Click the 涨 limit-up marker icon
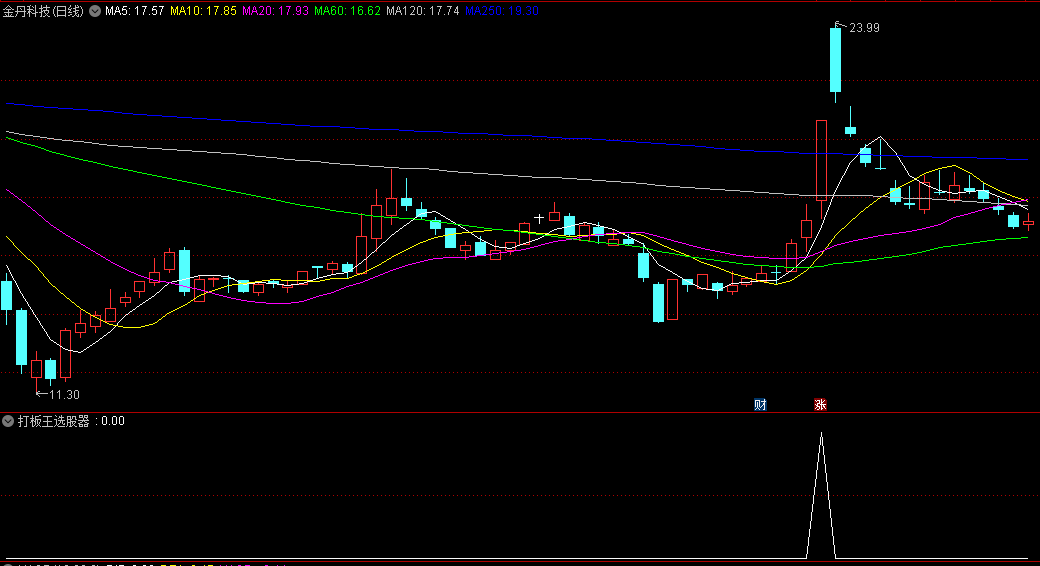 tap(820, 405)
